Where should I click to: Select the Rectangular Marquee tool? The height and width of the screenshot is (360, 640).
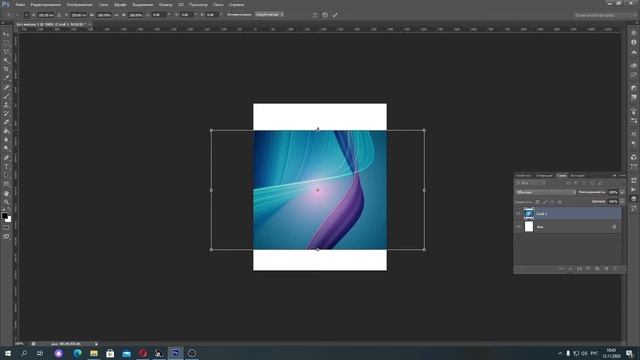pos(6,43)
